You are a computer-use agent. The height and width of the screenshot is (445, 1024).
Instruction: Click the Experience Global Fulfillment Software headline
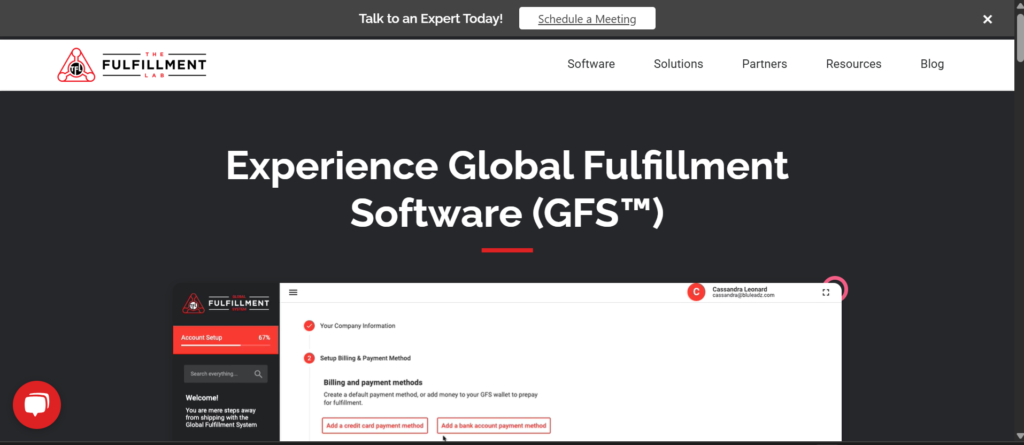[x=507, y=189]
